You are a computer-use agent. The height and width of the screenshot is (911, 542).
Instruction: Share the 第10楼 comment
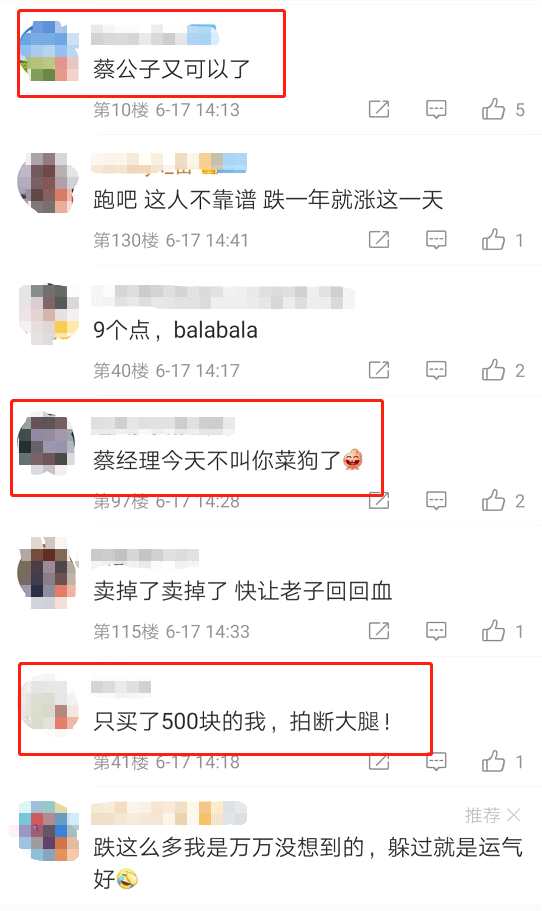tap(379, 109)
